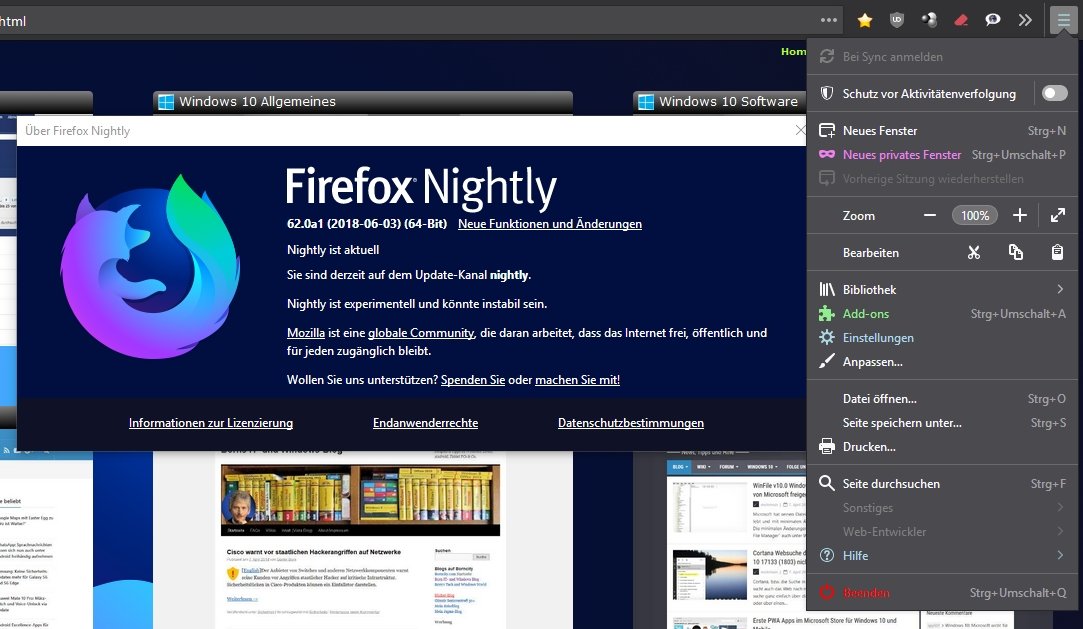Enter fullscreen with the arrows icon
The width and height of the screenshot is (1083, 629).
1057,215
